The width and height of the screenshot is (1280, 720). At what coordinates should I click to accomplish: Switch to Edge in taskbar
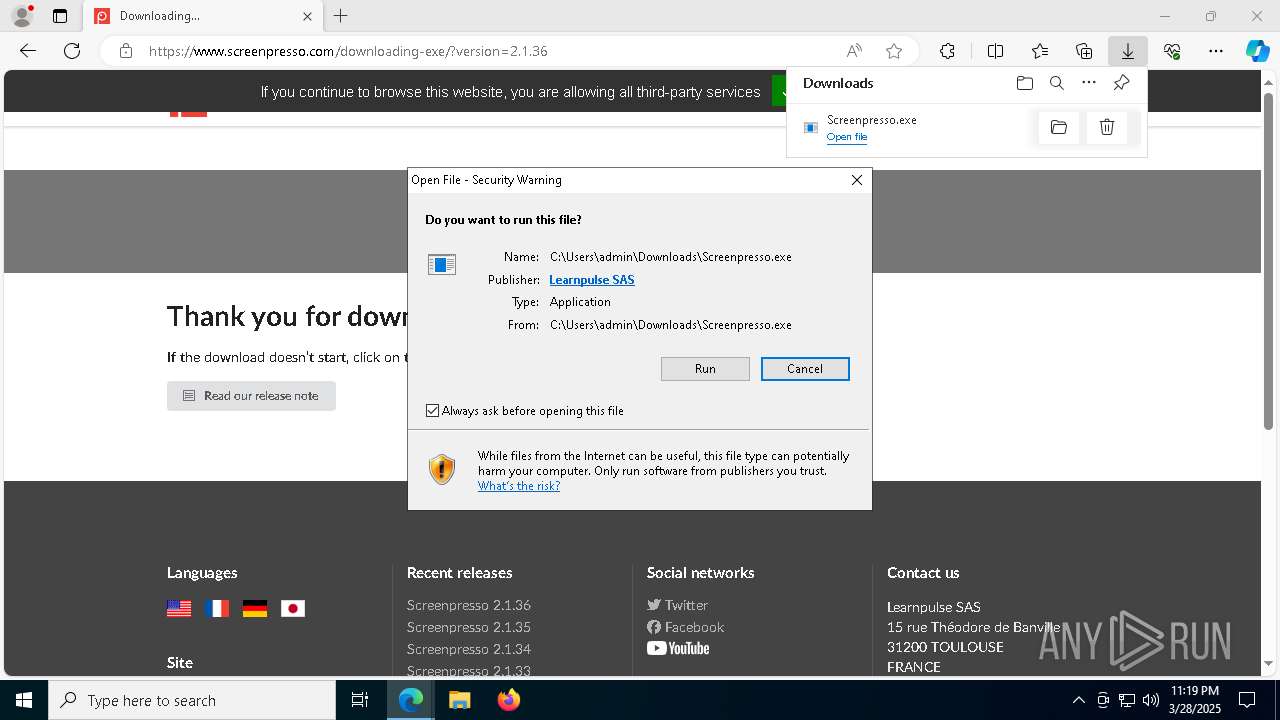click(x=411, y=700)
